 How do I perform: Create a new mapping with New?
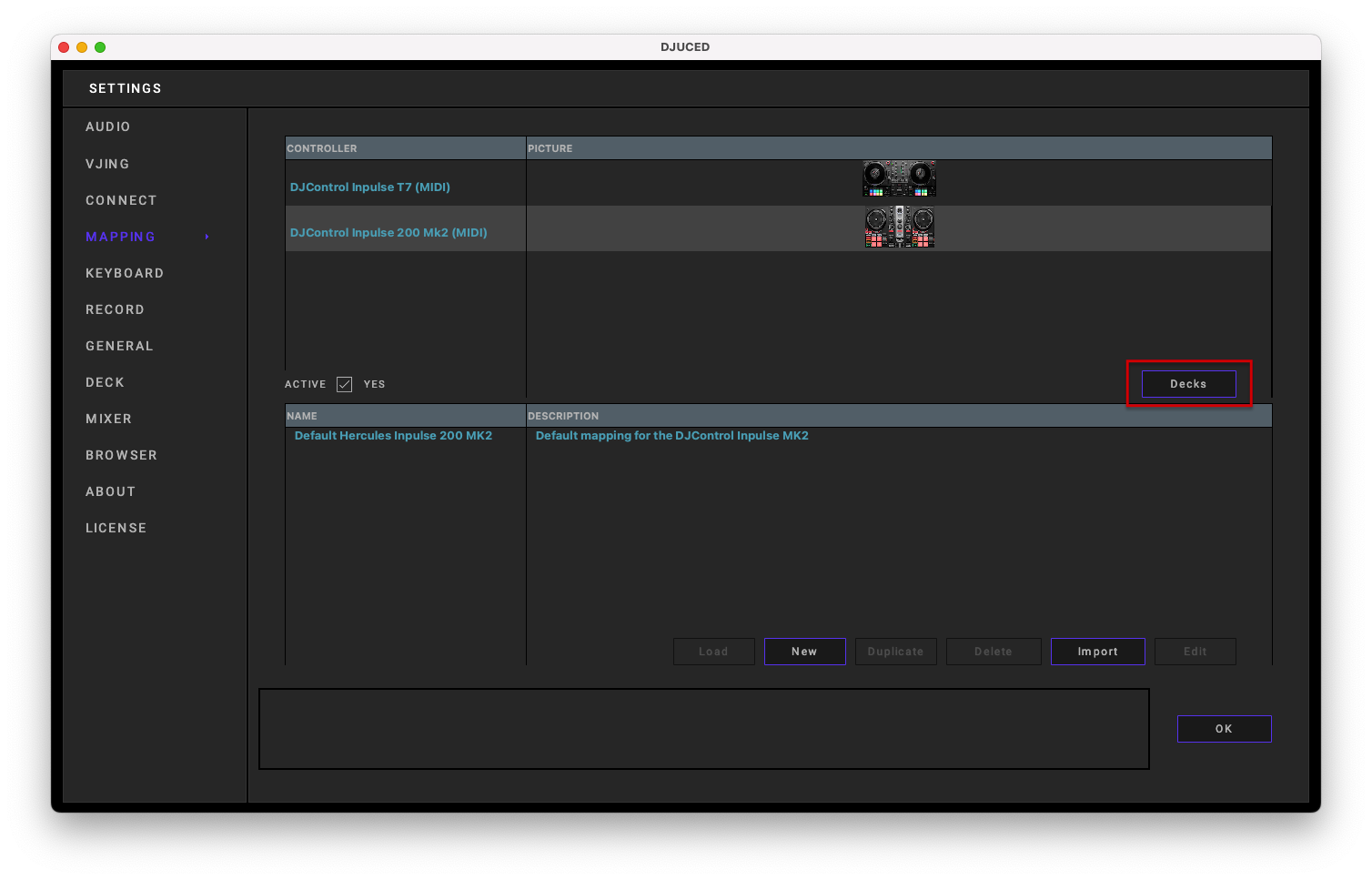click(x=804, y=651)
